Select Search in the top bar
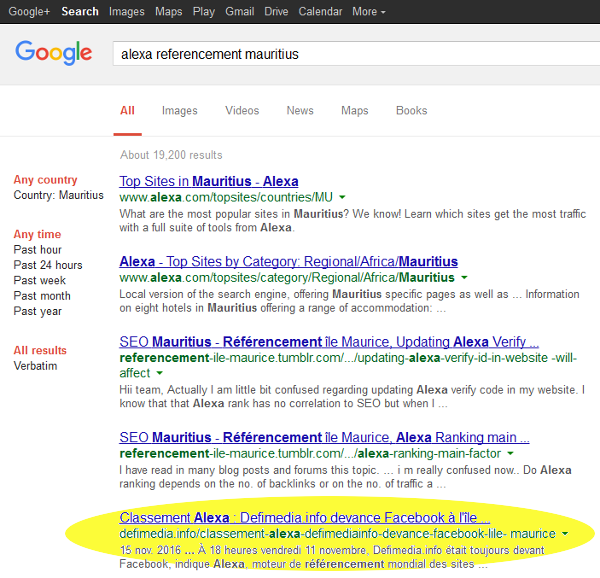The height and width of the screenshot is (578, 600). pyautogui.click(x=80, y=11)
